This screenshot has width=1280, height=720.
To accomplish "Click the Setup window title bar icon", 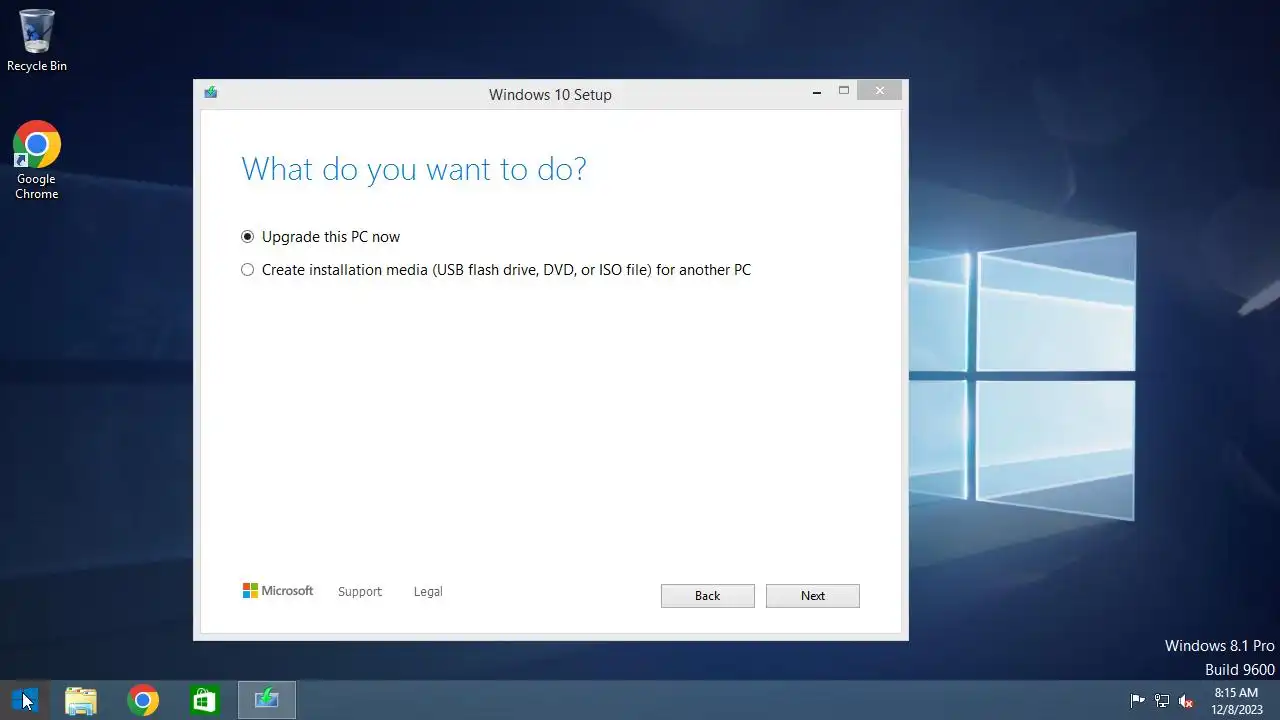I will click(x=211, y=93).
